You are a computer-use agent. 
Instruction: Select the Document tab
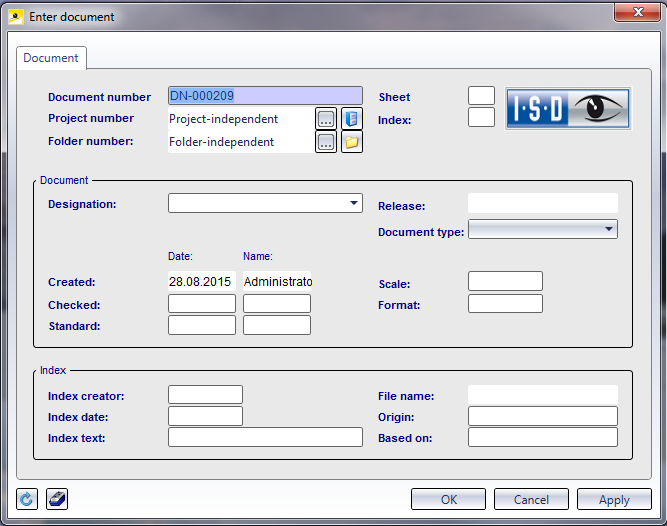(51, 58)
